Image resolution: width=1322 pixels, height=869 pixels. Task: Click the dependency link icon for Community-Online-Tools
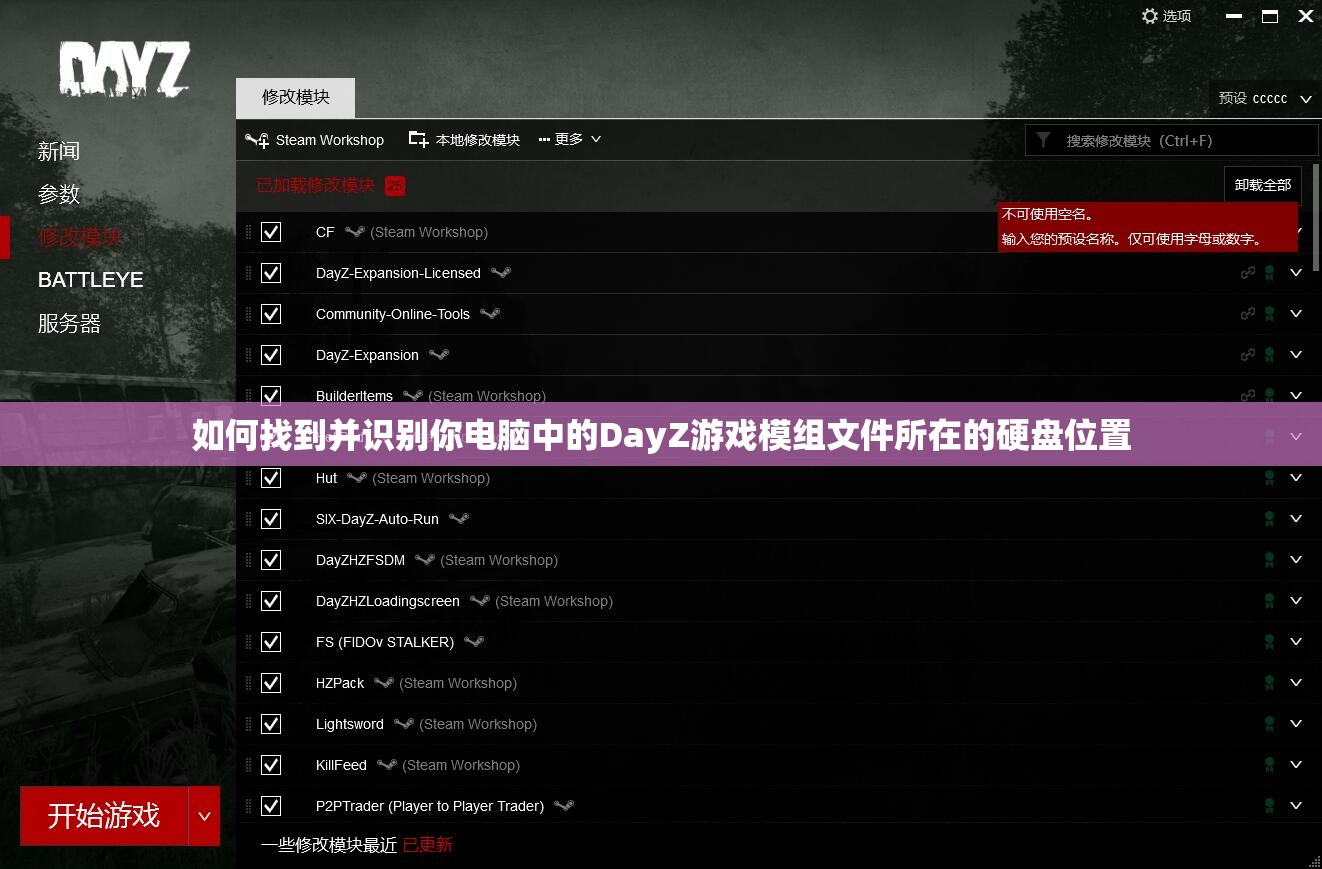point(1248,313)
